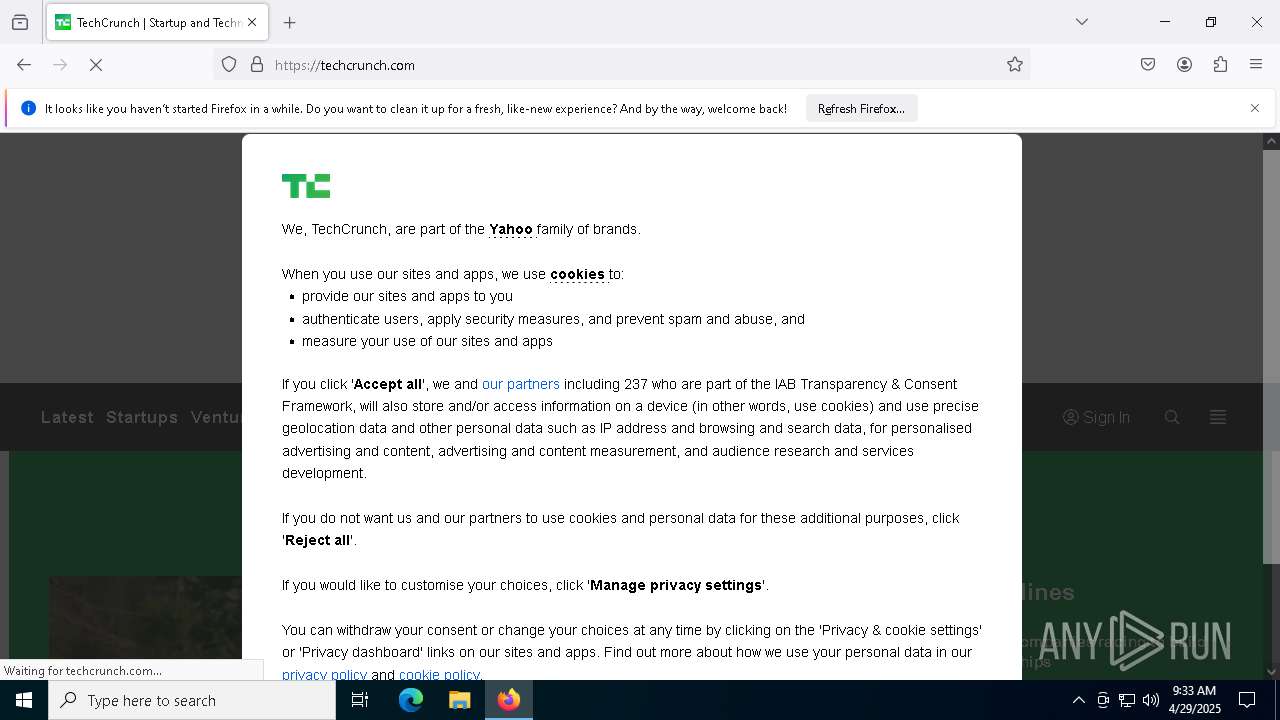View site security lock icon
Viewport: 1280px width, 720px height.
pyautogui.click(x=257, y=65)
